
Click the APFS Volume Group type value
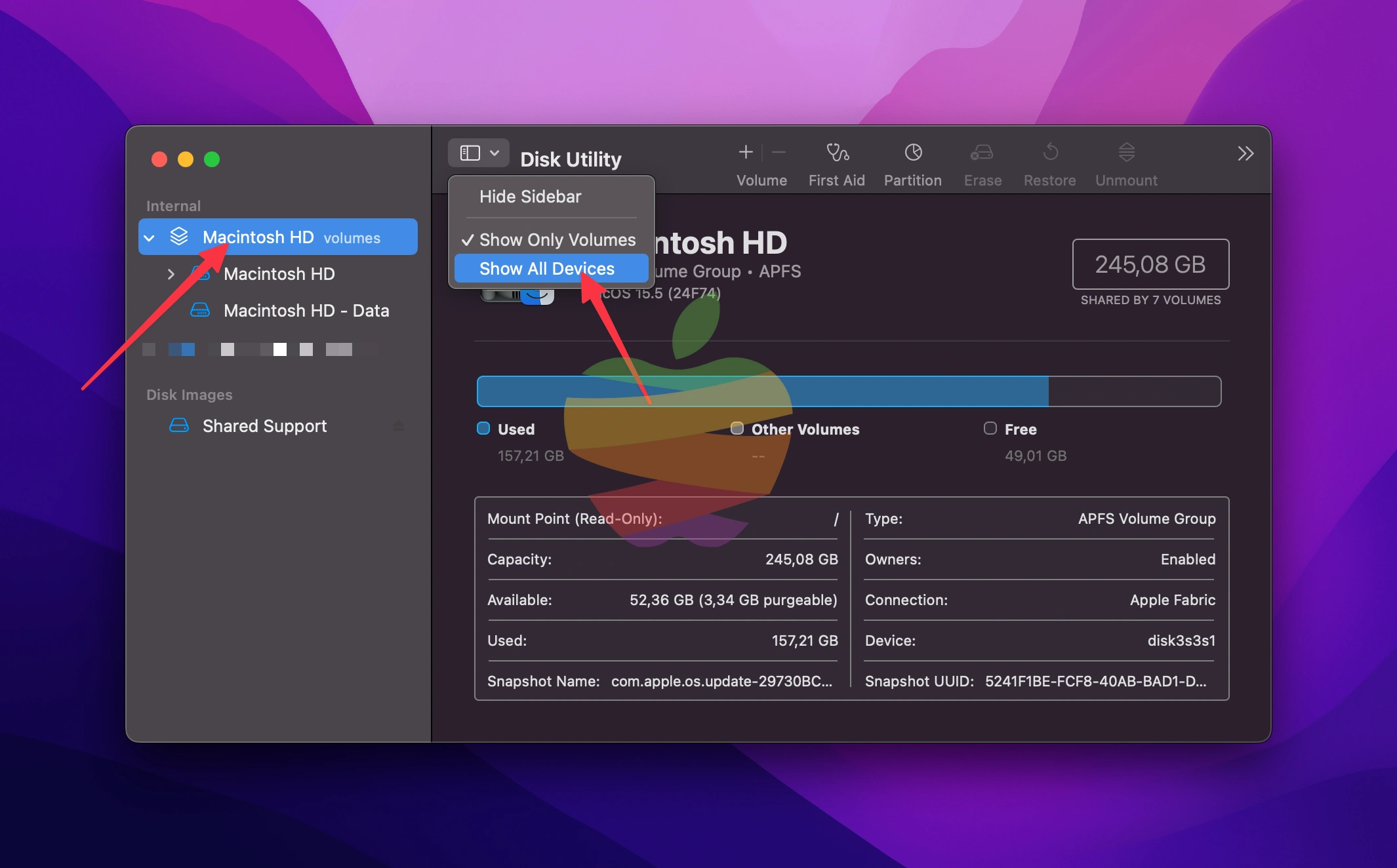coord(1146,519)
